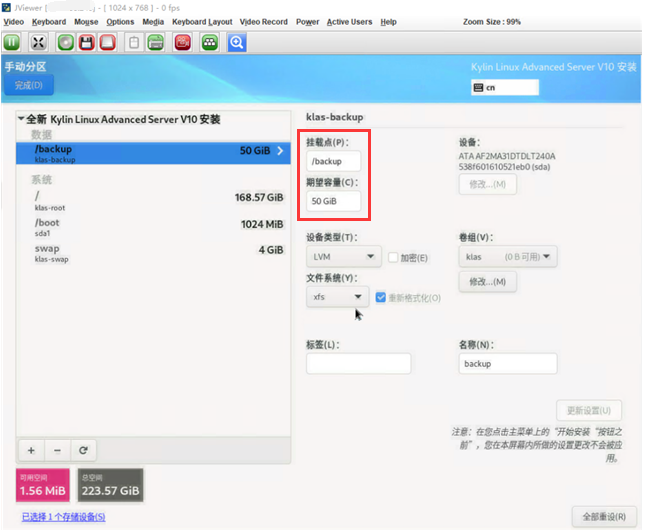646x532 pixels.
Task: Click the add partition plus button
Action: tap(31, 450)
